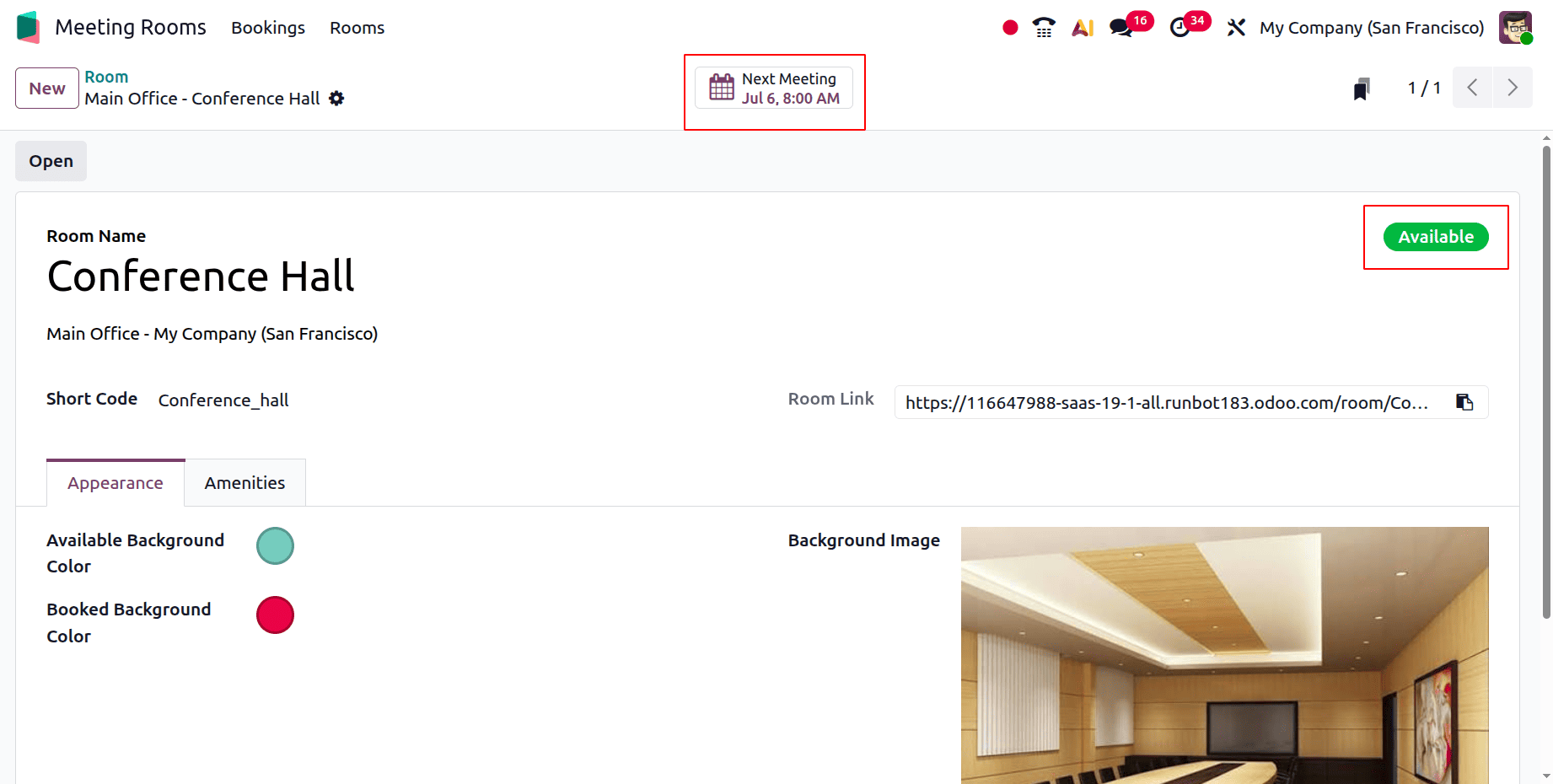This screenshot has width=1553, height=784.
Task: Copy the Room Link with clipboard icon
Action: (1465, 402)
